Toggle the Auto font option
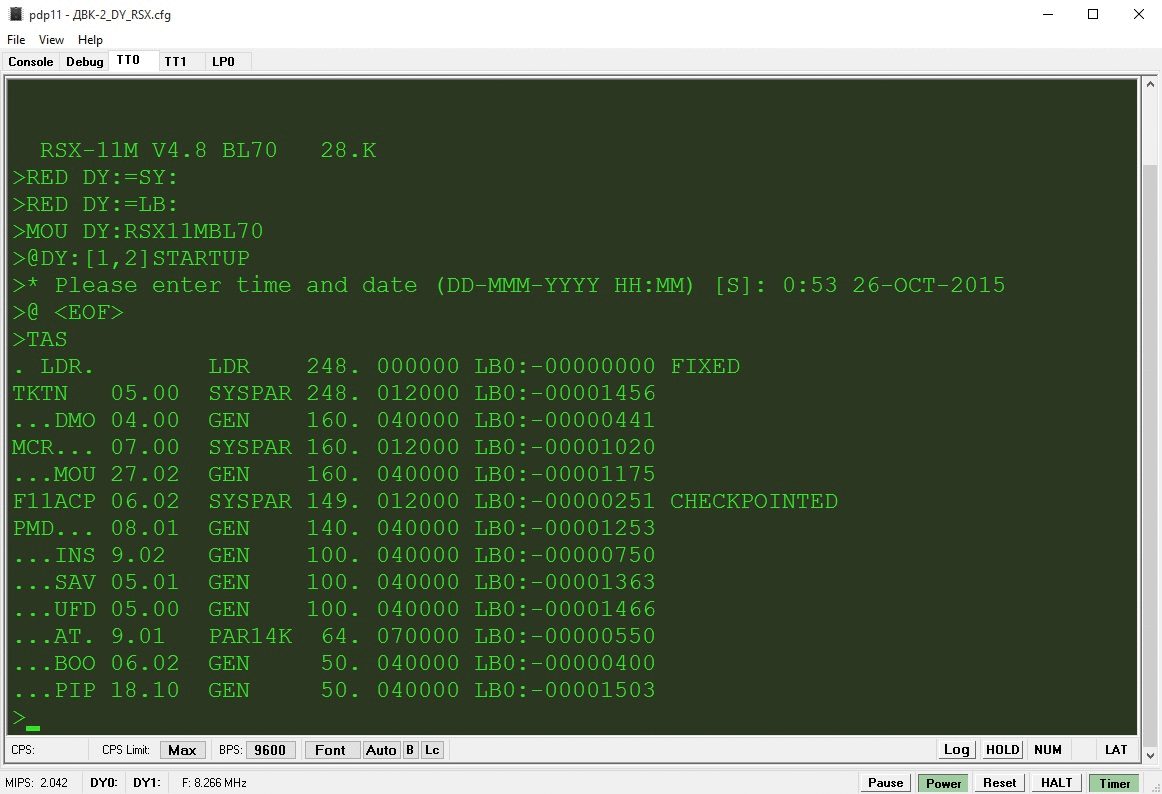 (x=381, y=750)
